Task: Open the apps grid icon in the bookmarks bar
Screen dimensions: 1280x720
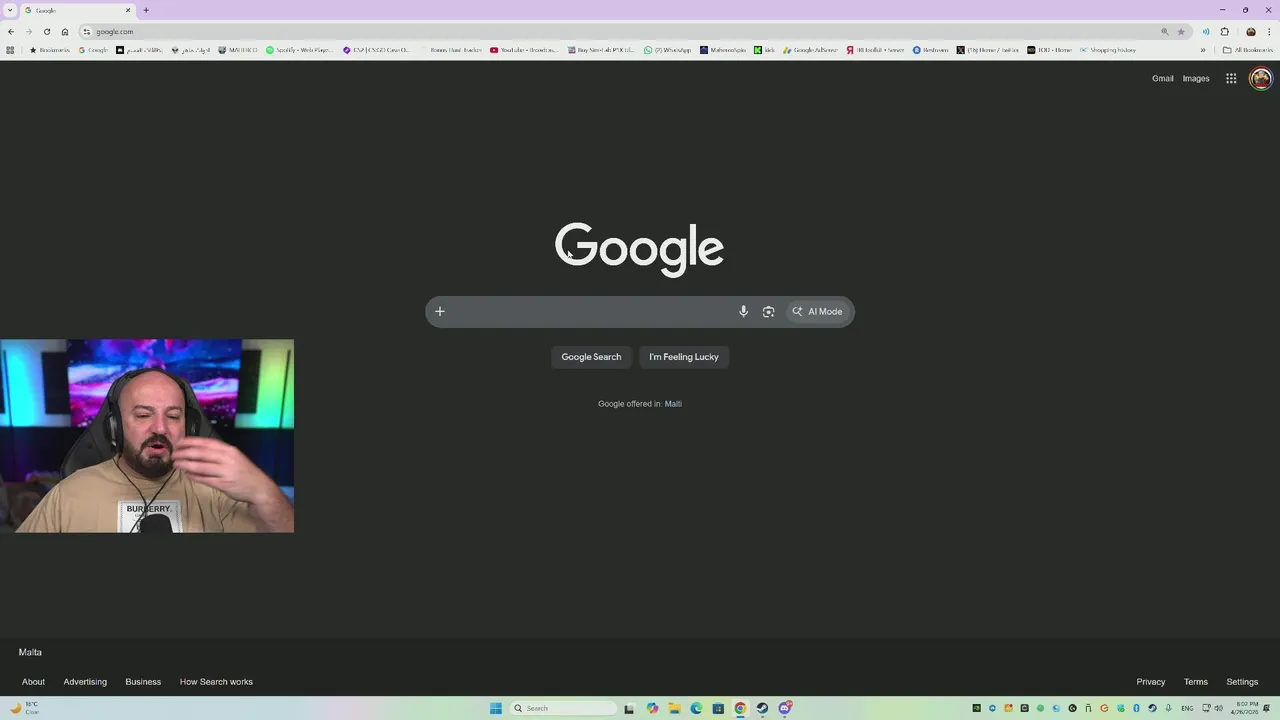Action: point(10,50)
